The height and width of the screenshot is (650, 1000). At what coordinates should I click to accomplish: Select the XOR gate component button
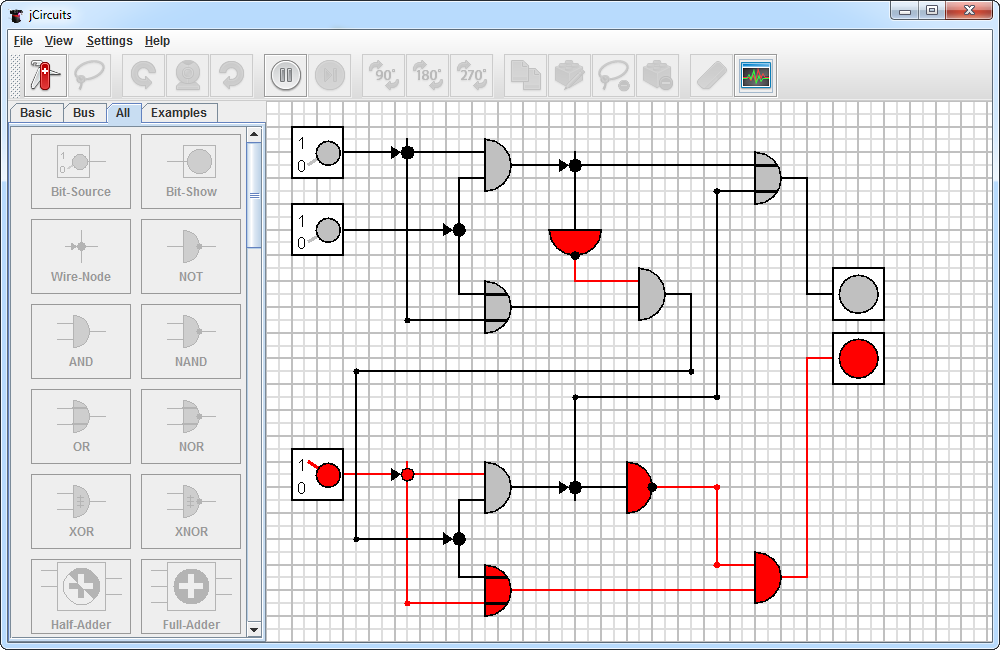[81, 511]
